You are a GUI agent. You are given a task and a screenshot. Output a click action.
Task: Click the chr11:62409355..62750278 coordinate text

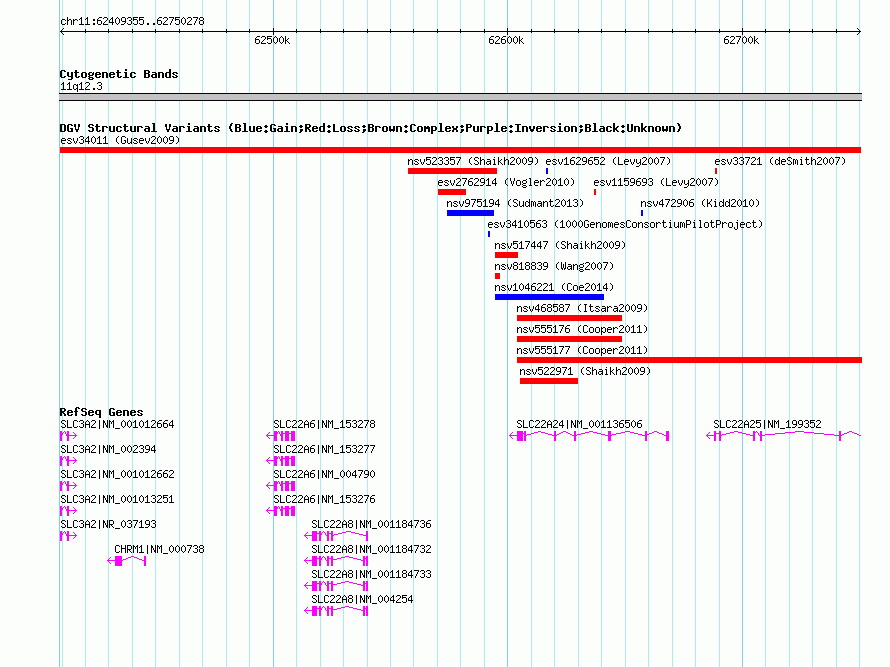(x=132, y=21)
